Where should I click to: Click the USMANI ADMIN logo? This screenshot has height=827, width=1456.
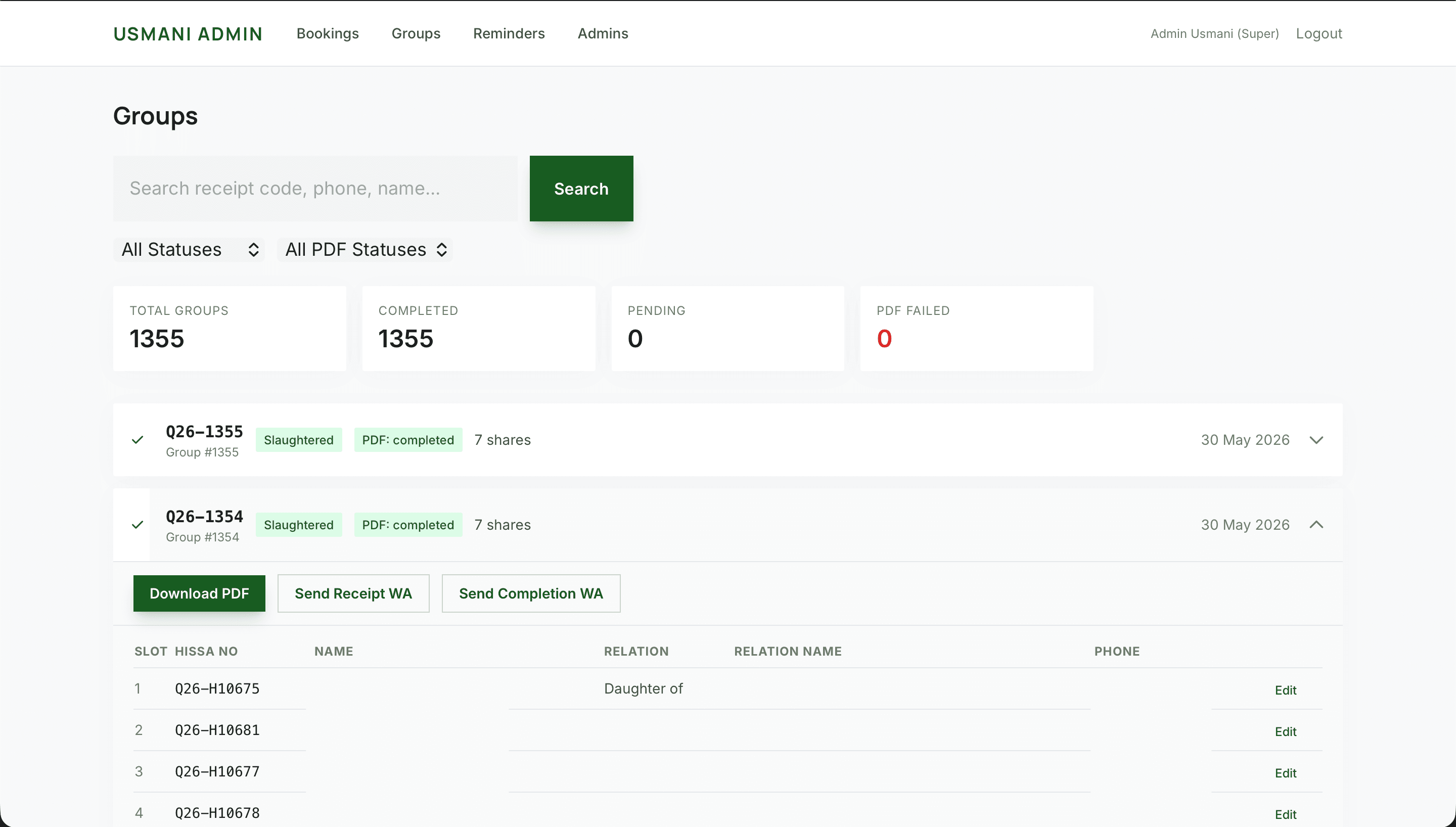pyautogui.click(x=188, y=34)
